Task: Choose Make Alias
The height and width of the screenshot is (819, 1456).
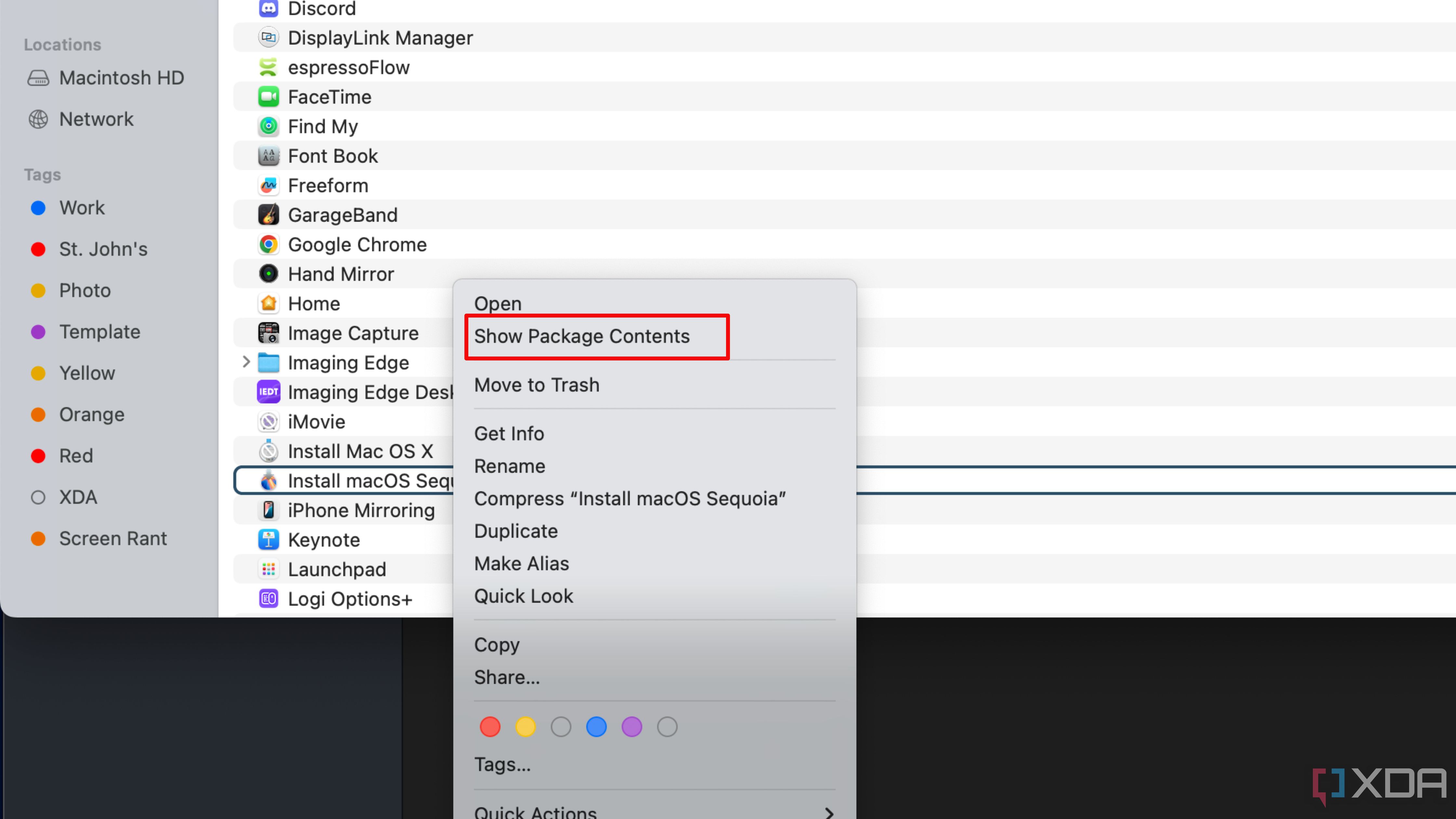Action: click(x=521, y=564)
